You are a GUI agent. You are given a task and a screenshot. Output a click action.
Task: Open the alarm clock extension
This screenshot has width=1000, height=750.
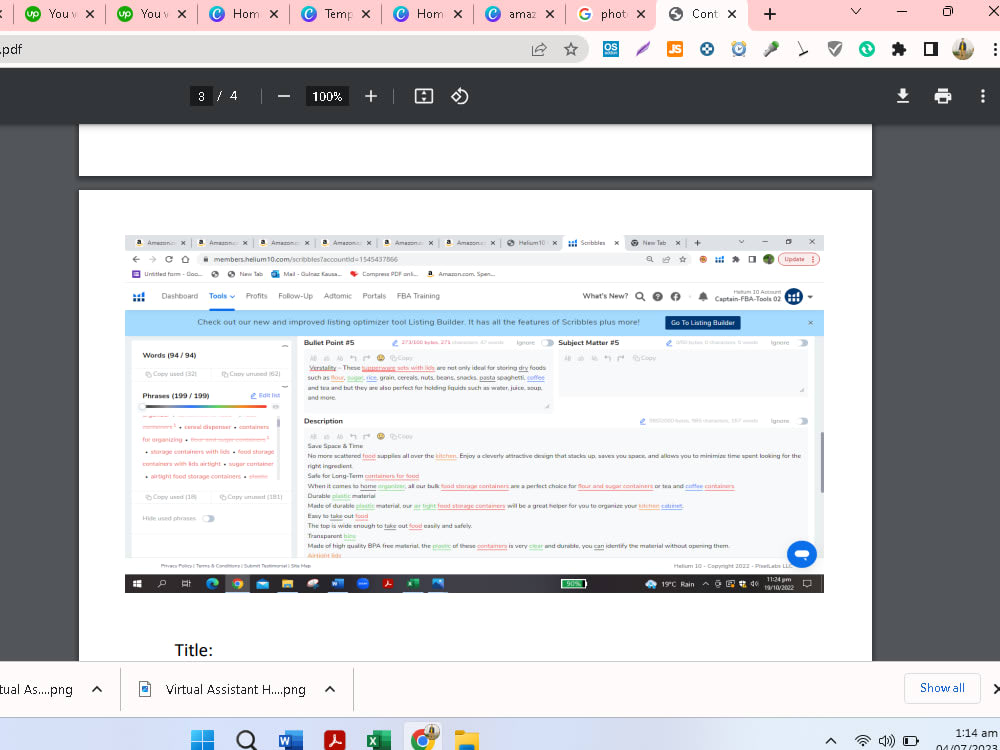(x=739, y=49)
